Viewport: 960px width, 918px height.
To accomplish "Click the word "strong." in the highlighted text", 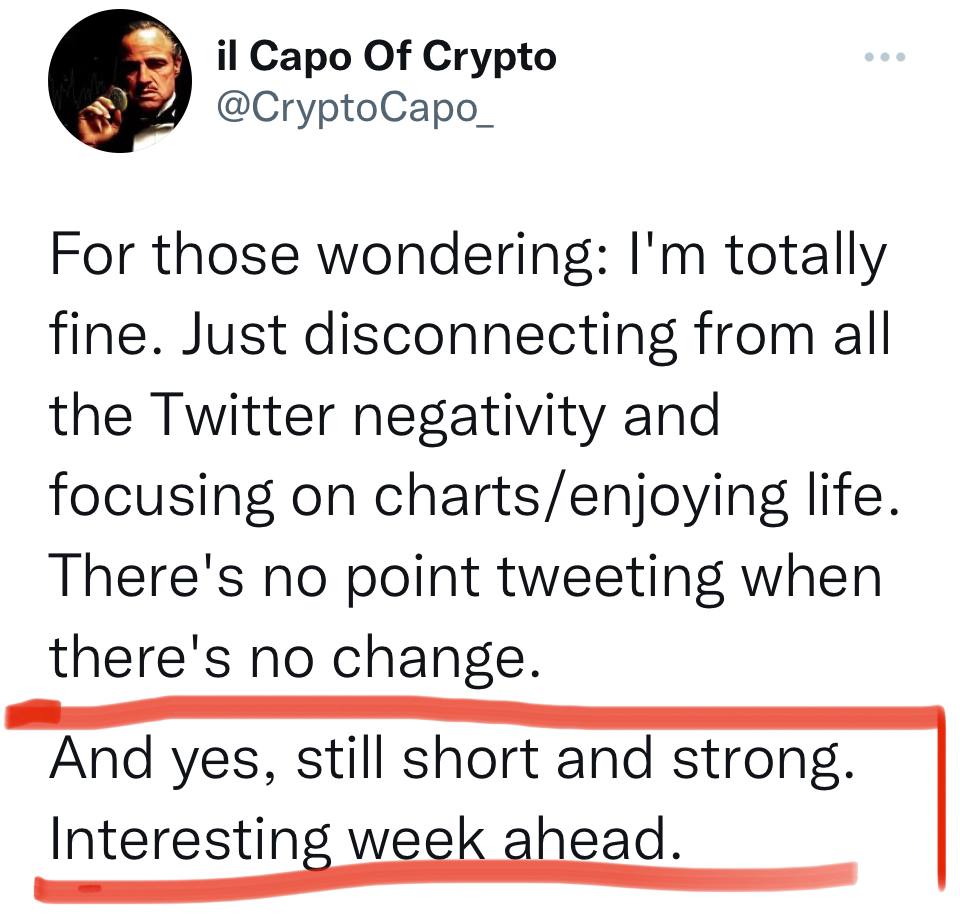I will click(763, 761).
